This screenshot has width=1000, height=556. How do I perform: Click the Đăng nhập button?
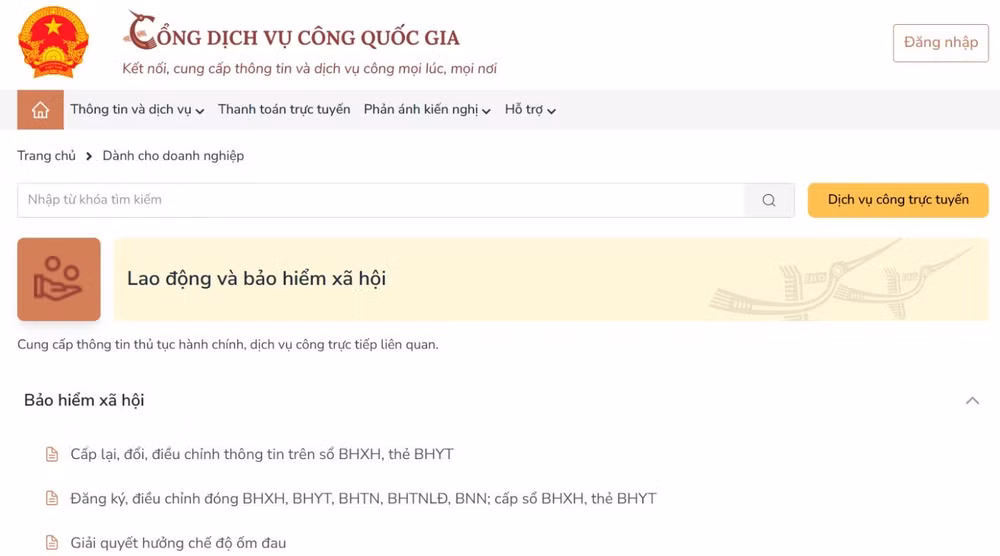coord(941,43)
